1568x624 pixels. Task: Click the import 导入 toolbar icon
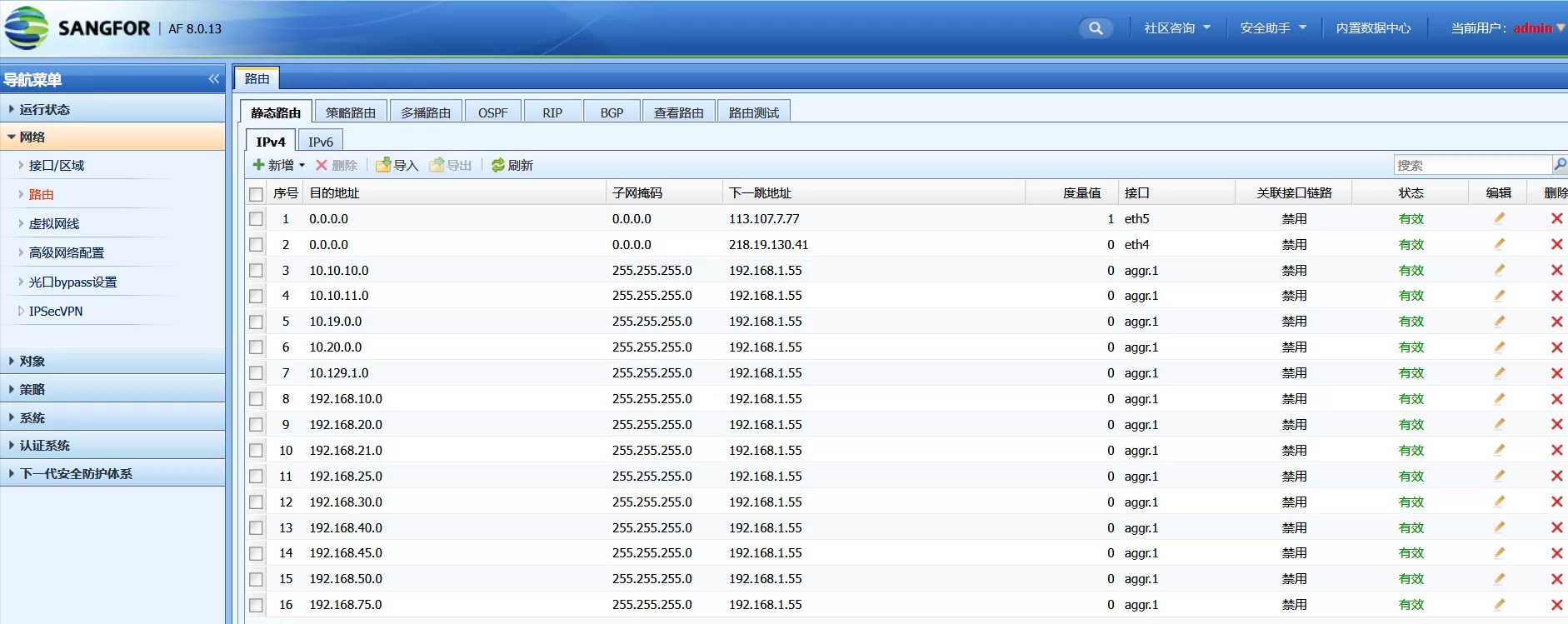tap(397, 165)
